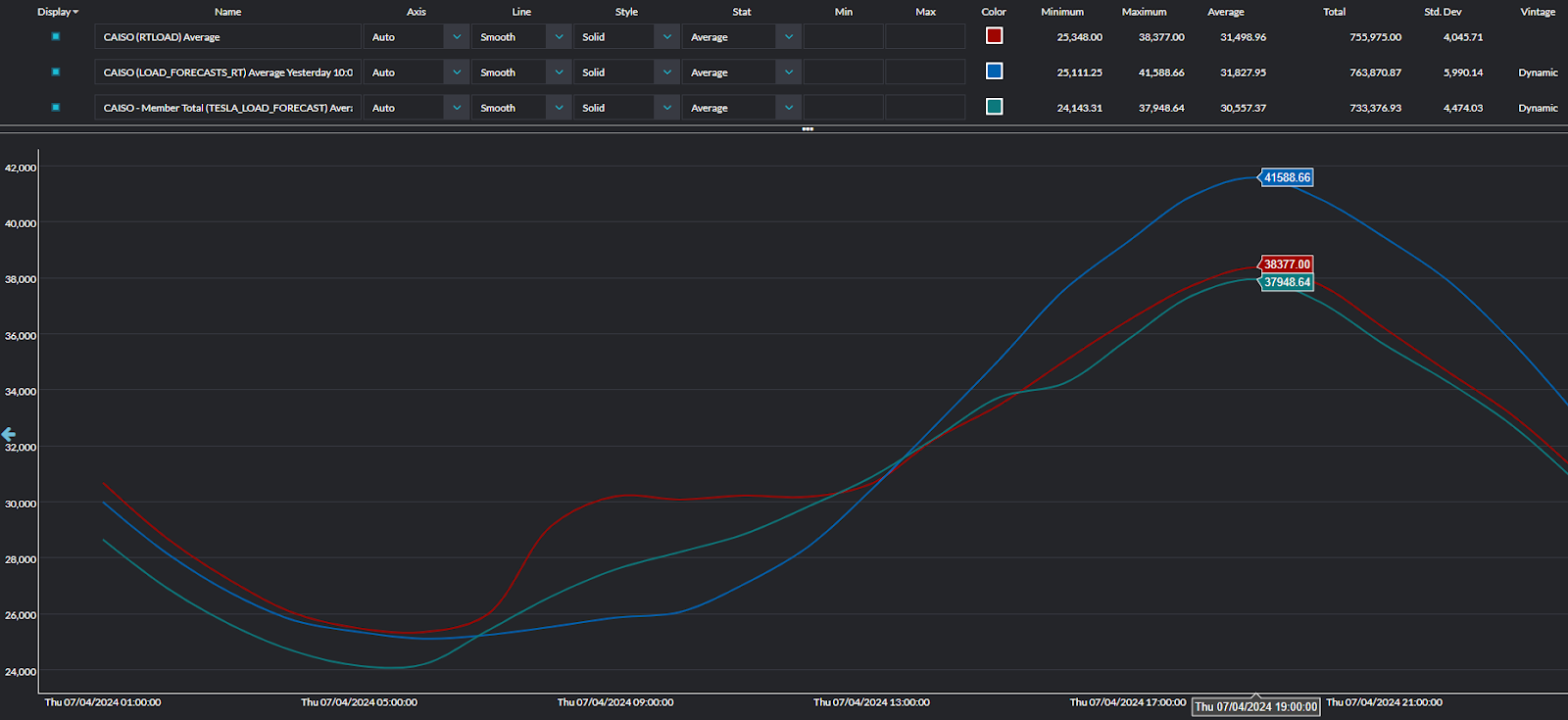Click Dynamic vintage for LOAD_FORECASTS_RT row
The image size is (1568, 720).
(1538, 72)
